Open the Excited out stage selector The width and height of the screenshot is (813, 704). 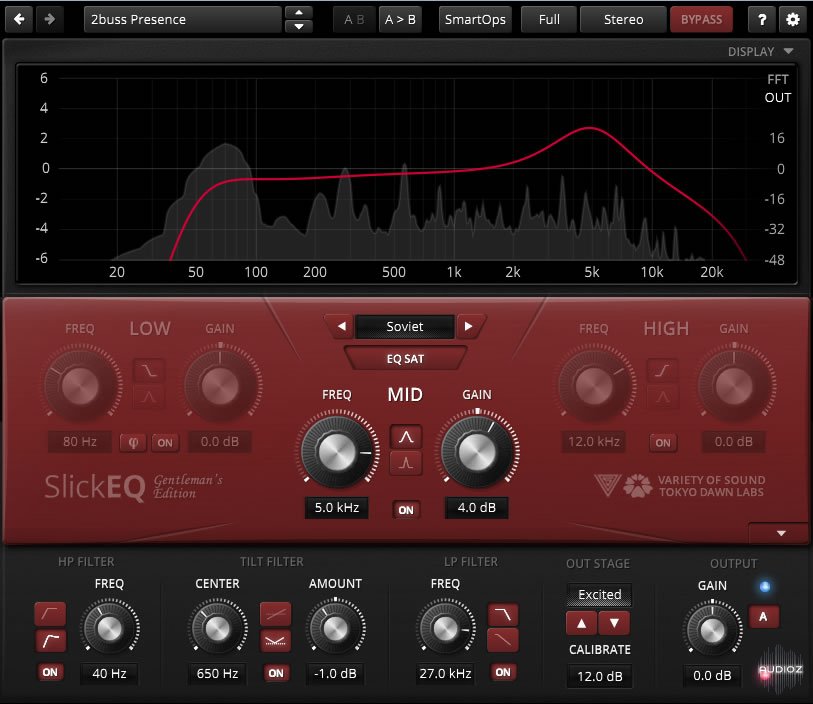pos(599,595)
